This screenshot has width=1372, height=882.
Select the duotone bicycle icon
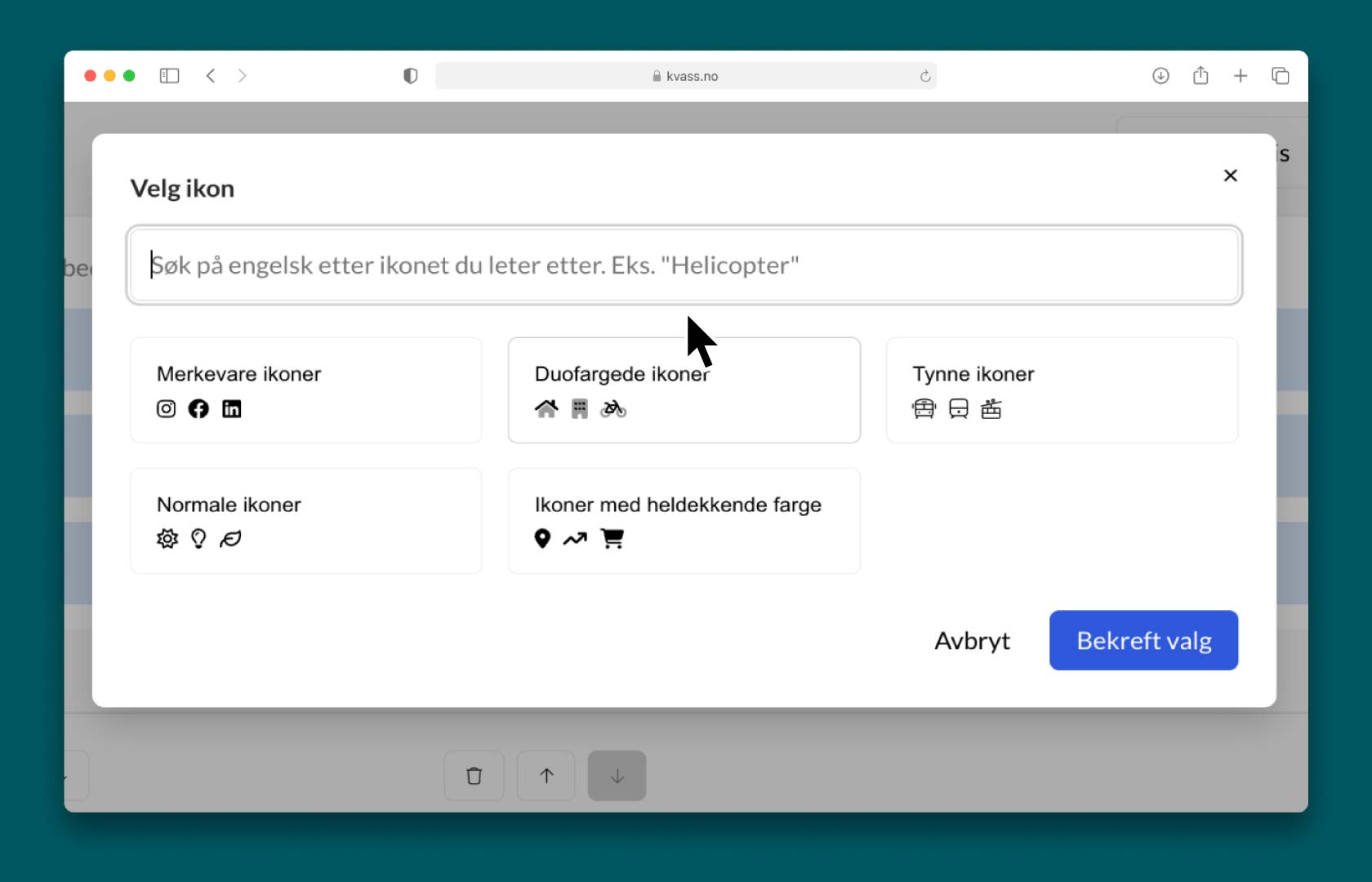(x=613, y=408)
